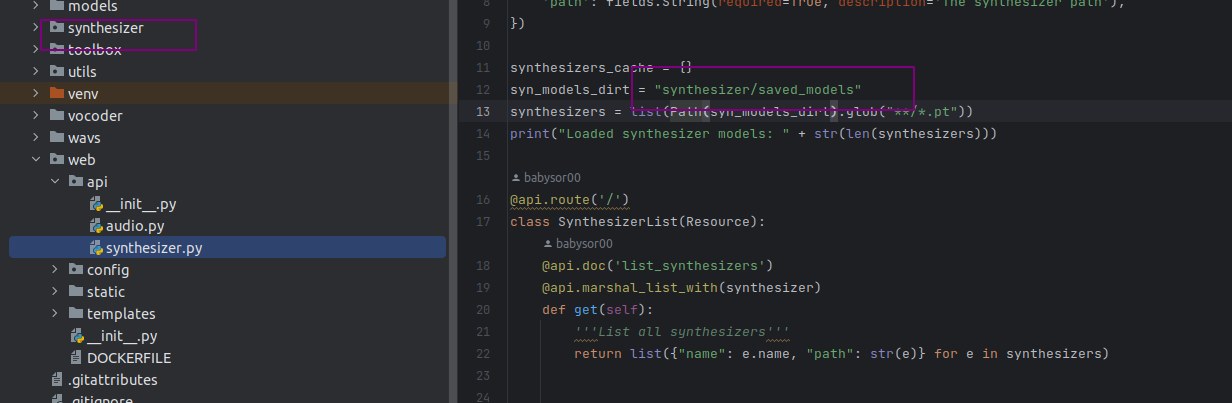
Task: Click the @api.marshal_list_with decorator
Action: pyautogui.click(x=682, y=287)
